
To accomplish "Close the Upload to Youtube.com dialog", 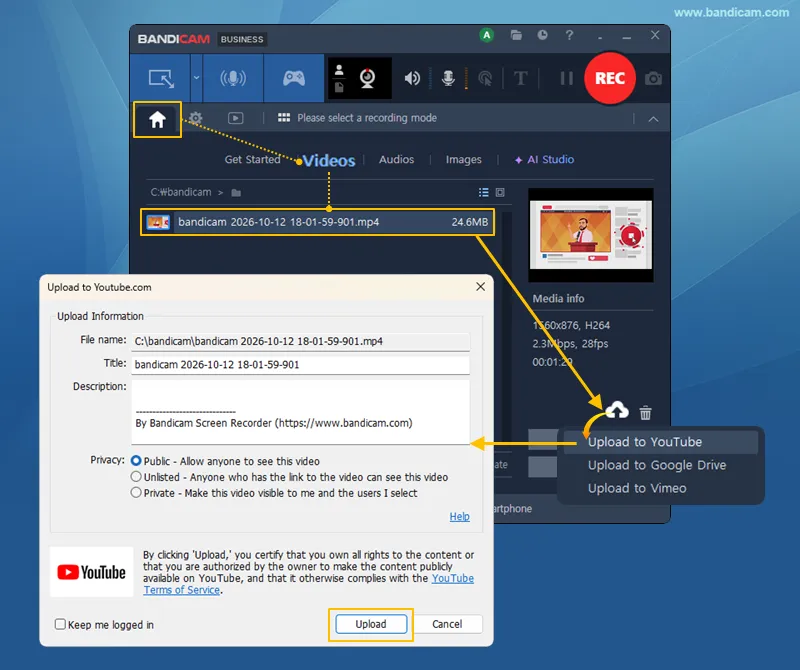I will 480,287.
